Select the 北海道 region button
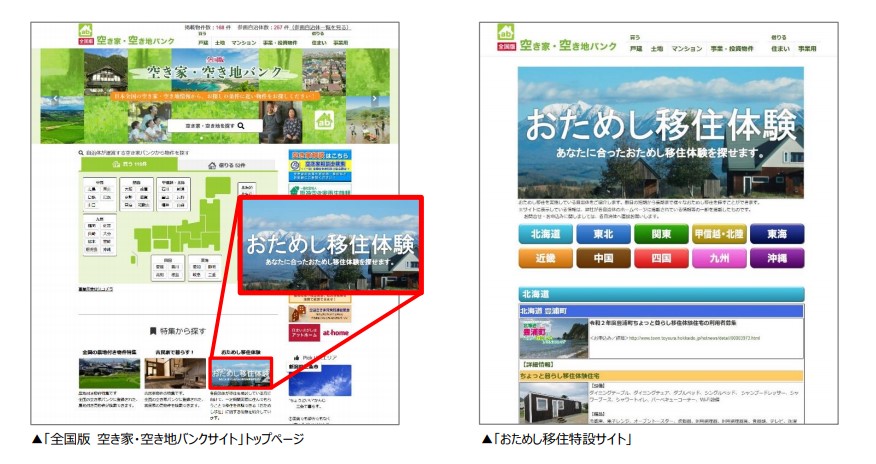The height and width of the screenshot is (464, 876). [x=545, y=234]
